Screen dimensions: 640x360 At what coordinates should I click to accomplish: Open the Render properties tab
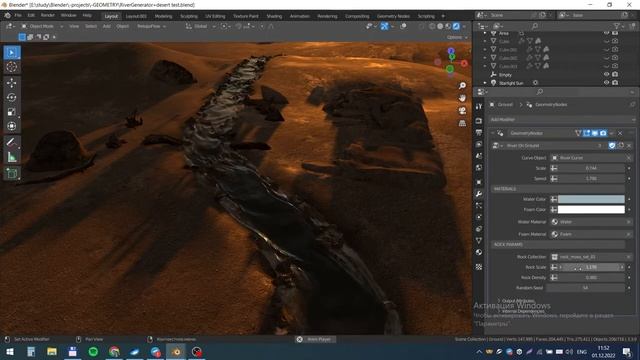[479, 121]
